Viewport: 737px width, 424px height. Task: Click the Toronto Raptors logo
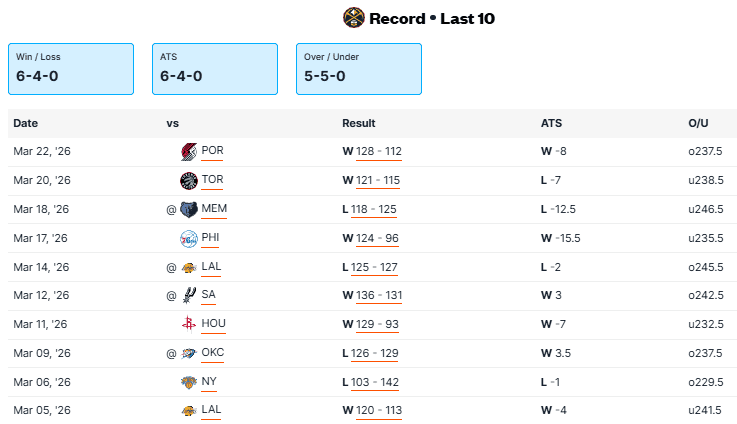coord(189,181)
